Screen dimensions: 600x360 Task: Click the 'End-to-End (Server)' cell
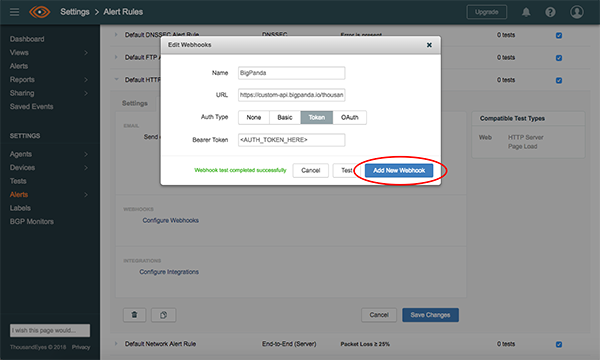tap(289, 344)
